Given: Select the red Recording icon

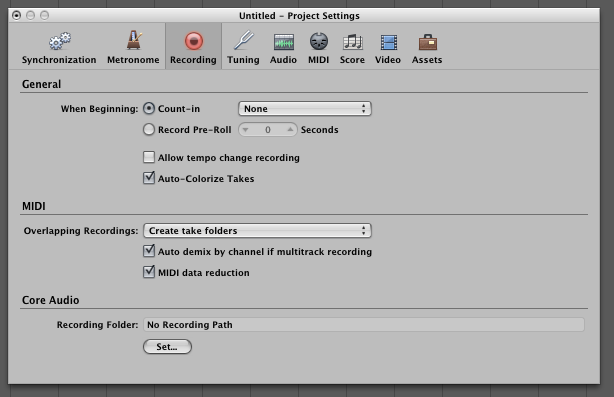Looking at the screenshot, I should pos(193,41).
